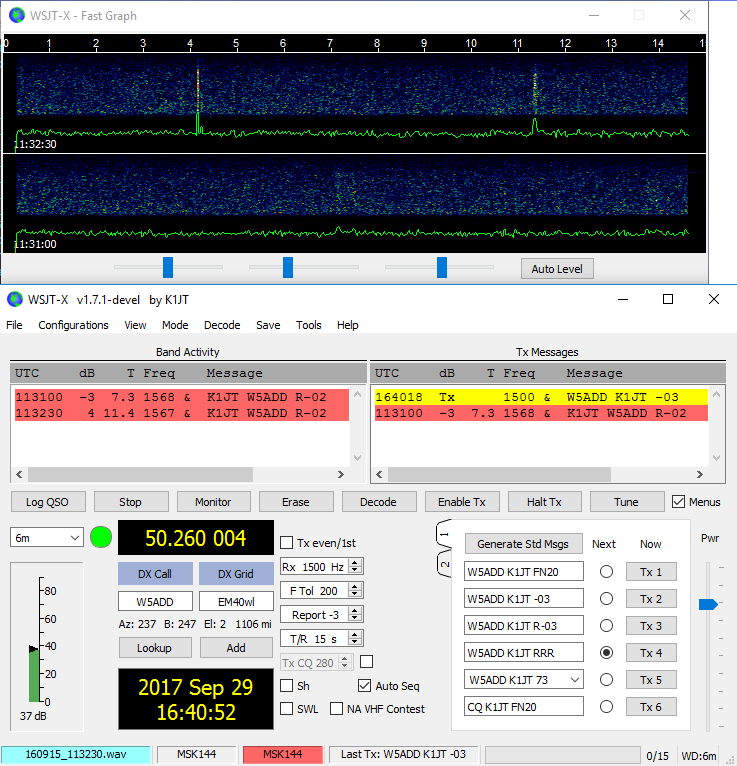Switch to tab 2 of the messages panel

(x=446, y=566)
